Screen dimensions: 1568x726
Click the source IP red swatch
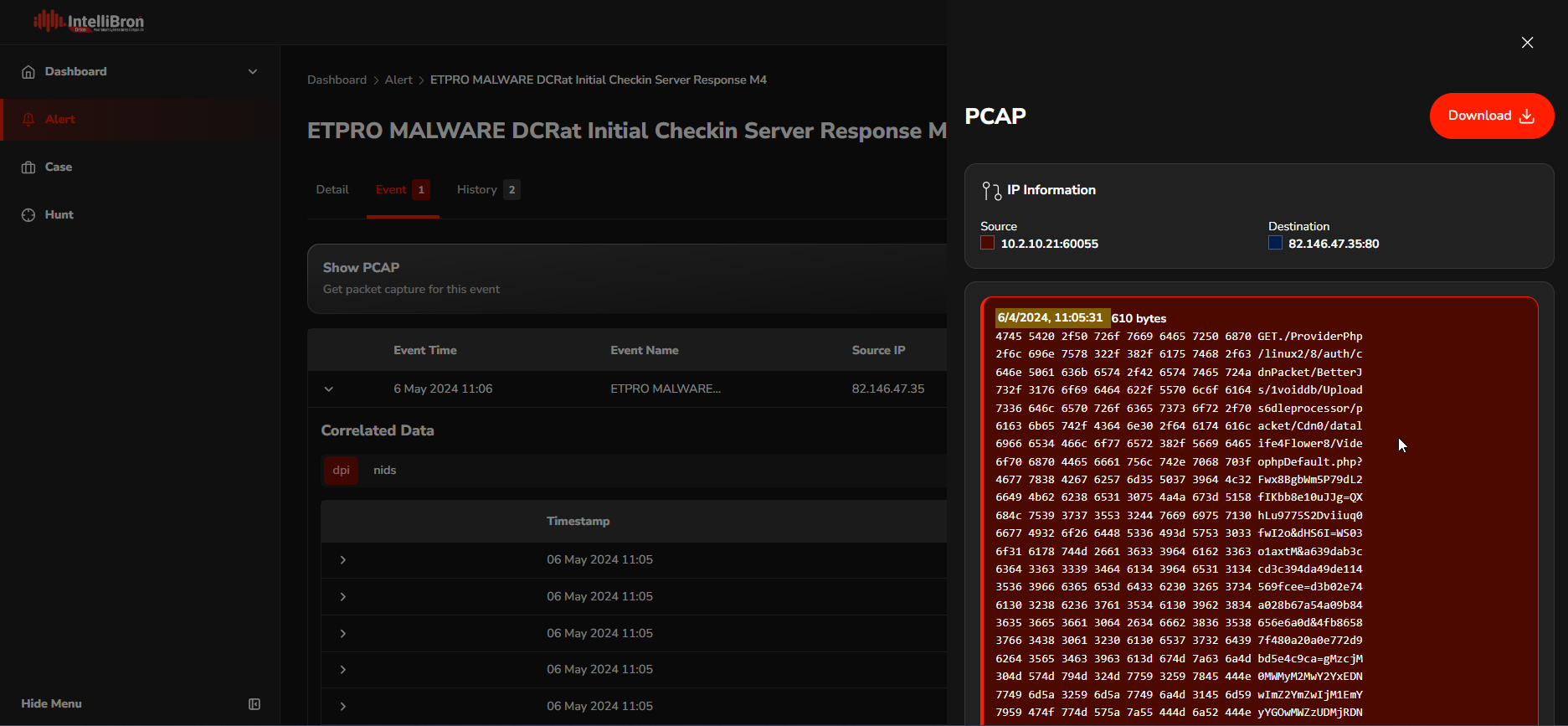click(988, 243)
